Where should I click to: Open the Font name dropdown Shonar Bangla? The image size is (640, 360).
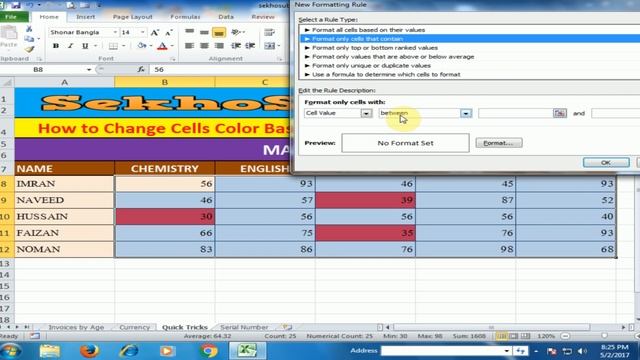(115, 32)
